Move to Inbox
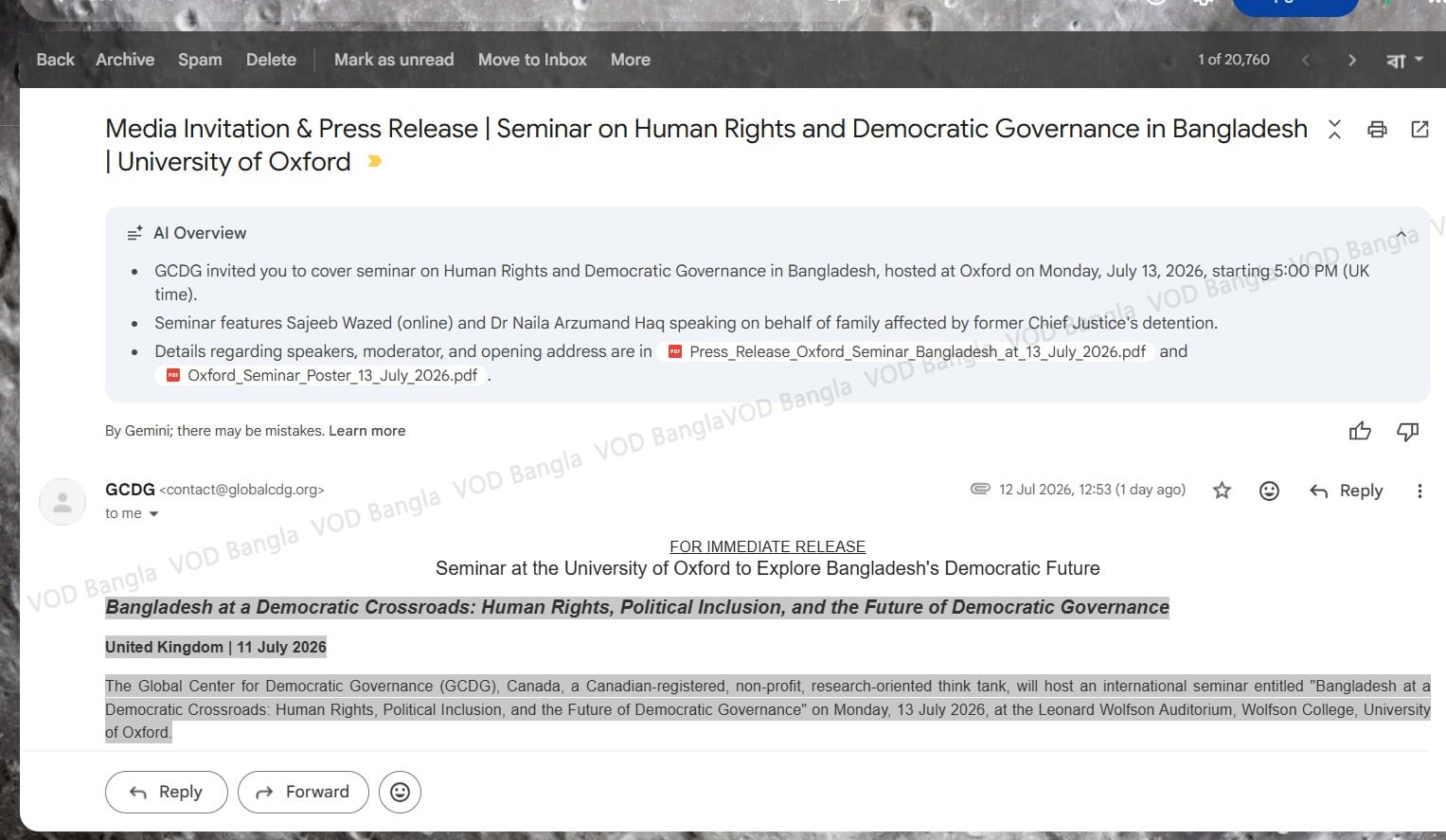Viewport: 1446px width, 840px height. pos(532,60)
